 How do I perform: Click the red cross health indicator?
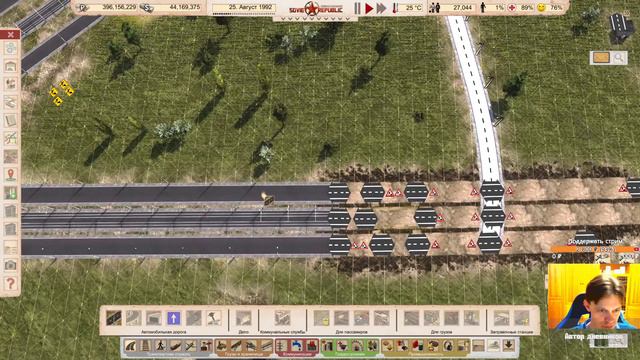512,8
